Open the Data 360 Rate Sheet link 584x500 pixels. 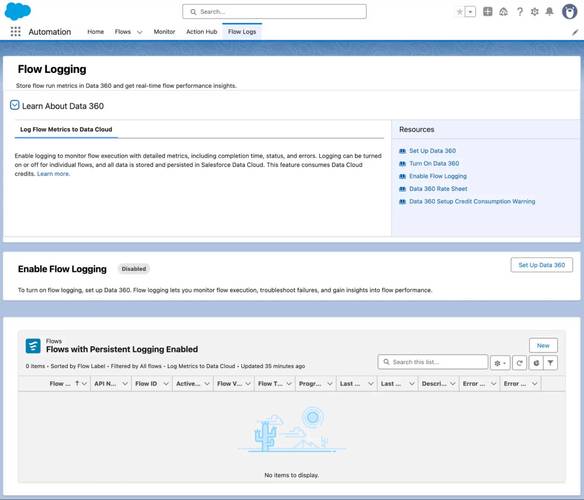(x=438, y=189)
